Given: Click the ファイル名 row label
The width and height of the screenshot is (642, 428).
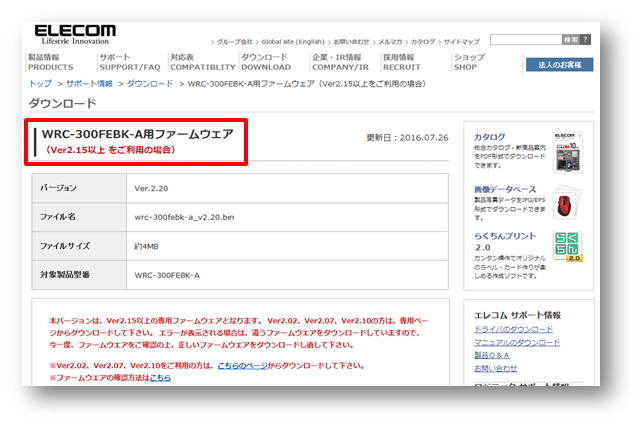Looking at the screenshot, I should pos(57,217).
